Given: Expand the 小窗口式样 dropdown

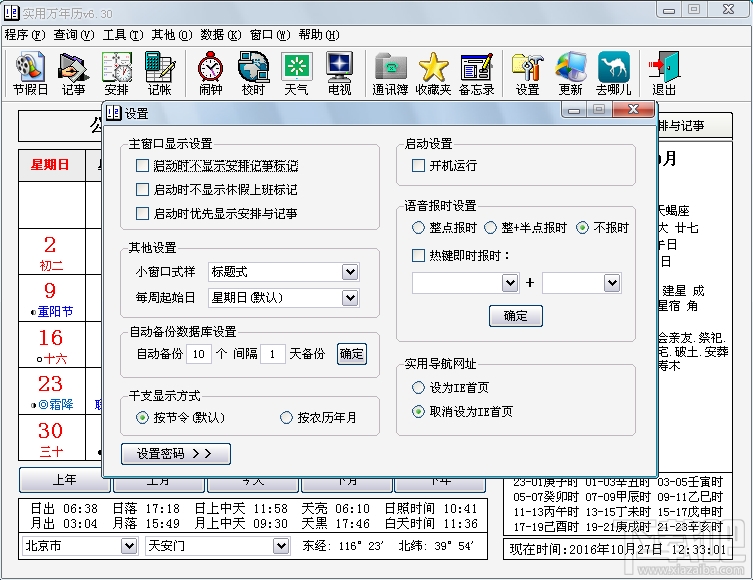Looking at the screenshot, I should click(350, 272).
